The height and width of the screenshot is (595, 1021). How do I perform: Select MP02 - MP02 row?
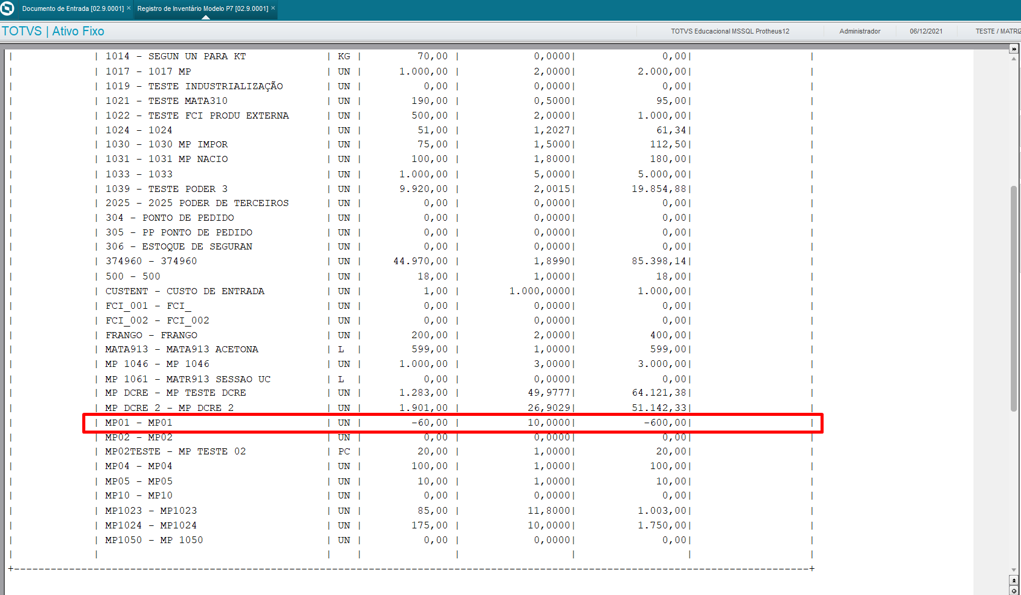(x=139, y=437)
